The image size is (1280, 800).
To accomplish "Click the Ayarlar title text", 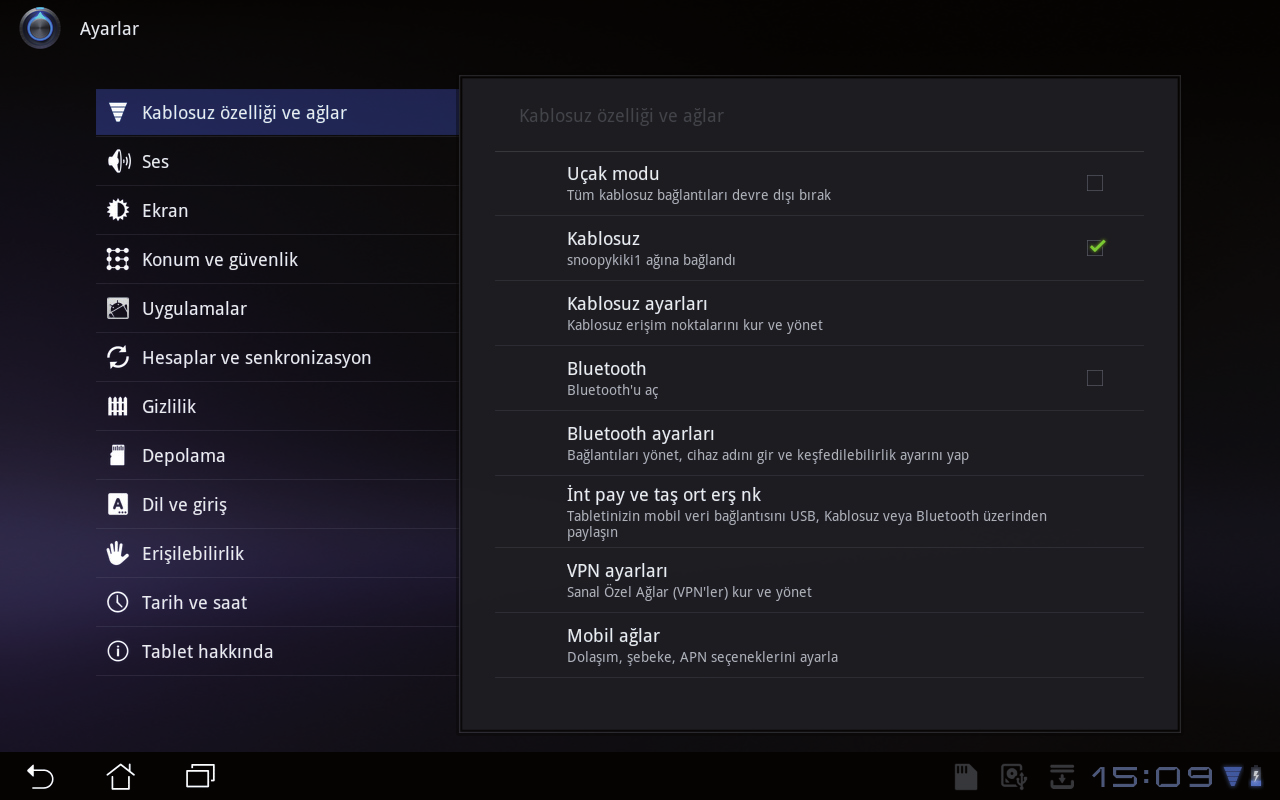I will click(x=109, y=29).
